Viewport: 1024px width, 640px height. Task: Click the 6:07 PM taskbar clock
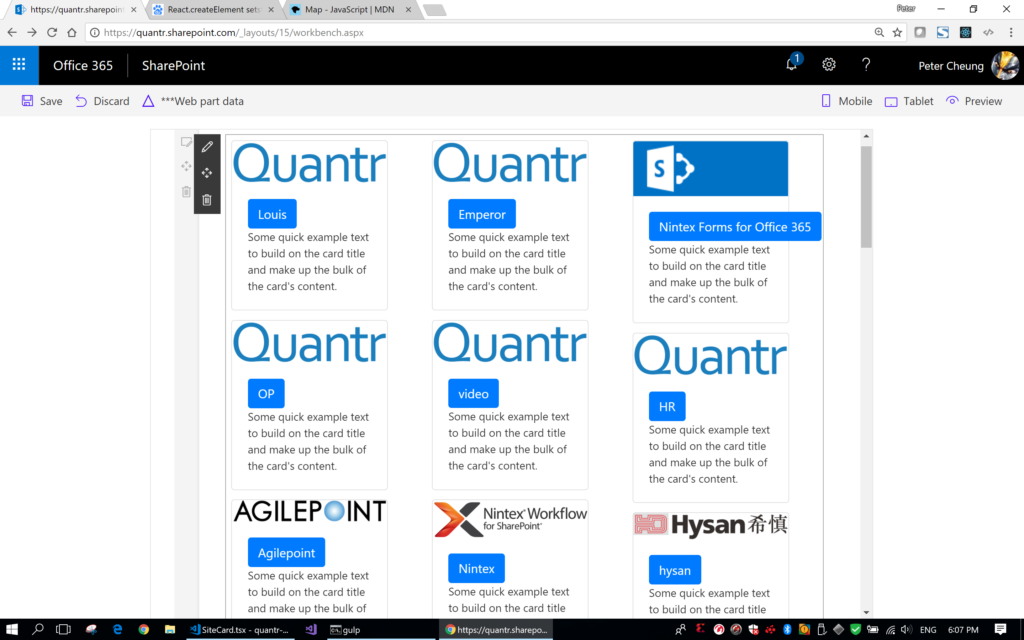[963, 630]
